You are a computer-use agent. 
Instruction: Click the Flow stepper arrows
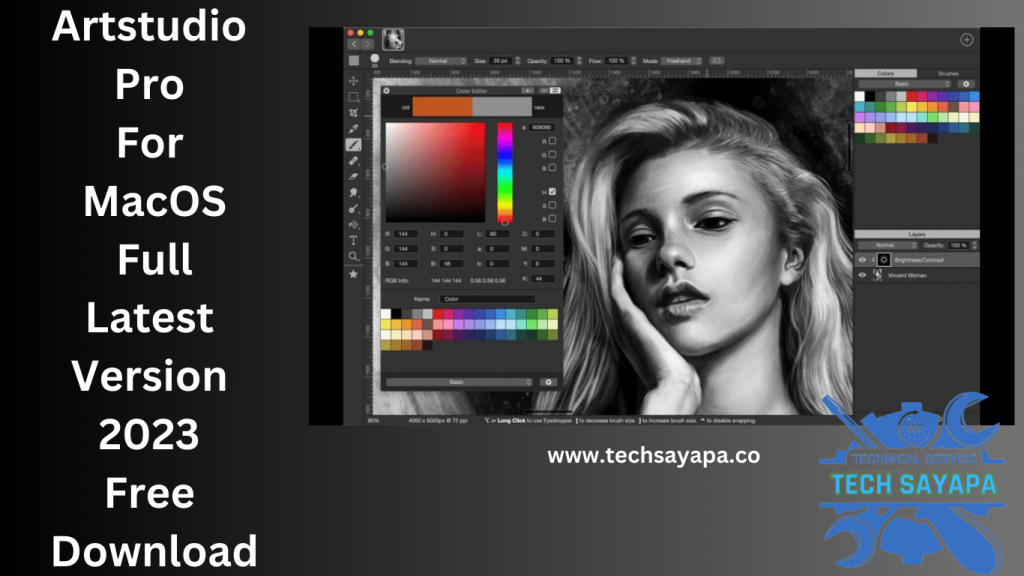(633, 61)
